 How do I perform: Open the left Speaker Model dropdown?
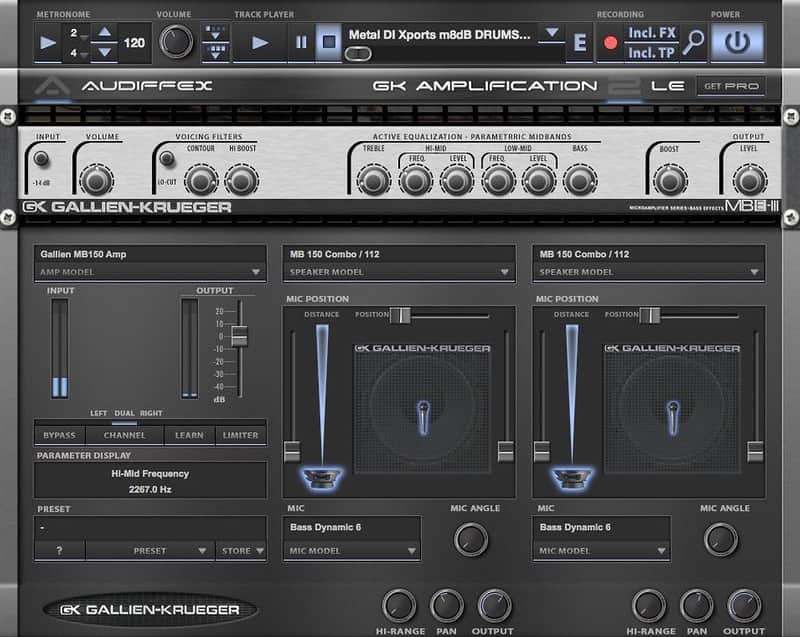pos(399,272)
